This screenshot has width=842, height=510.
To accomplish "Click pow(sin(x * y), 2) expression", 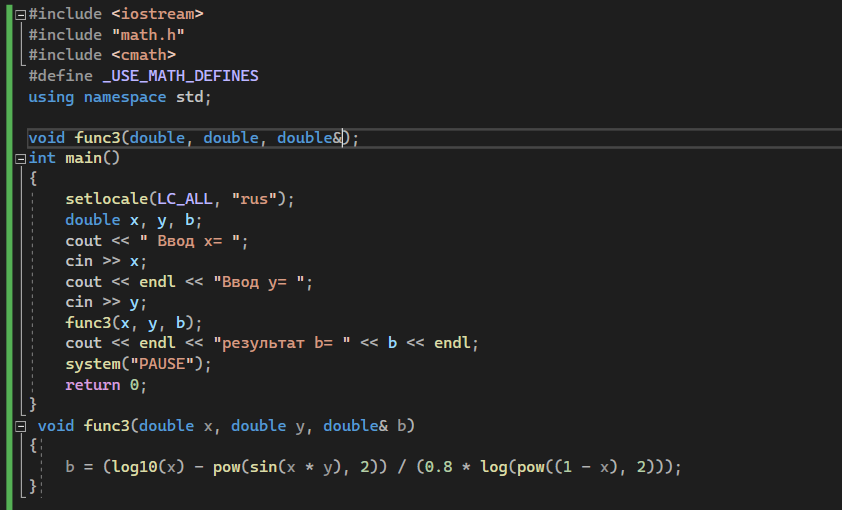I will coord(295,467).
